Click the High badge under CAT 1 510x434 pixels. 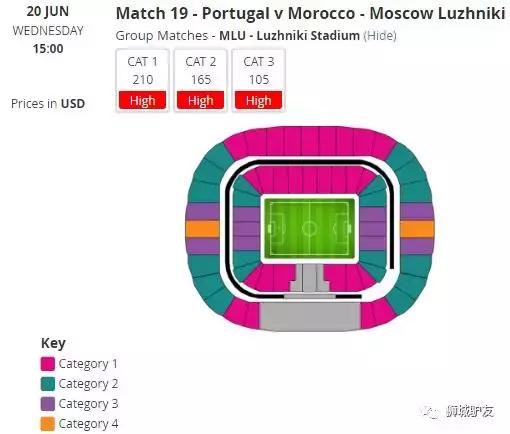point(143,100)
